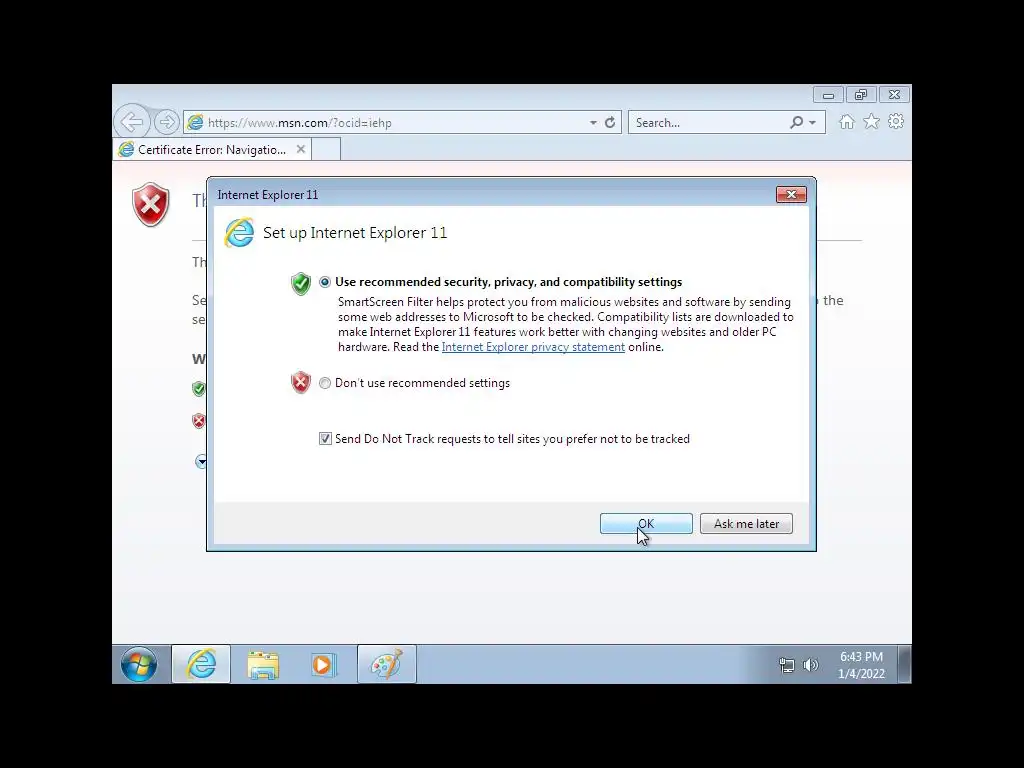Expand the more information arrow on page
Viewport: 1024px width, 768px height.
click(200, 462)
